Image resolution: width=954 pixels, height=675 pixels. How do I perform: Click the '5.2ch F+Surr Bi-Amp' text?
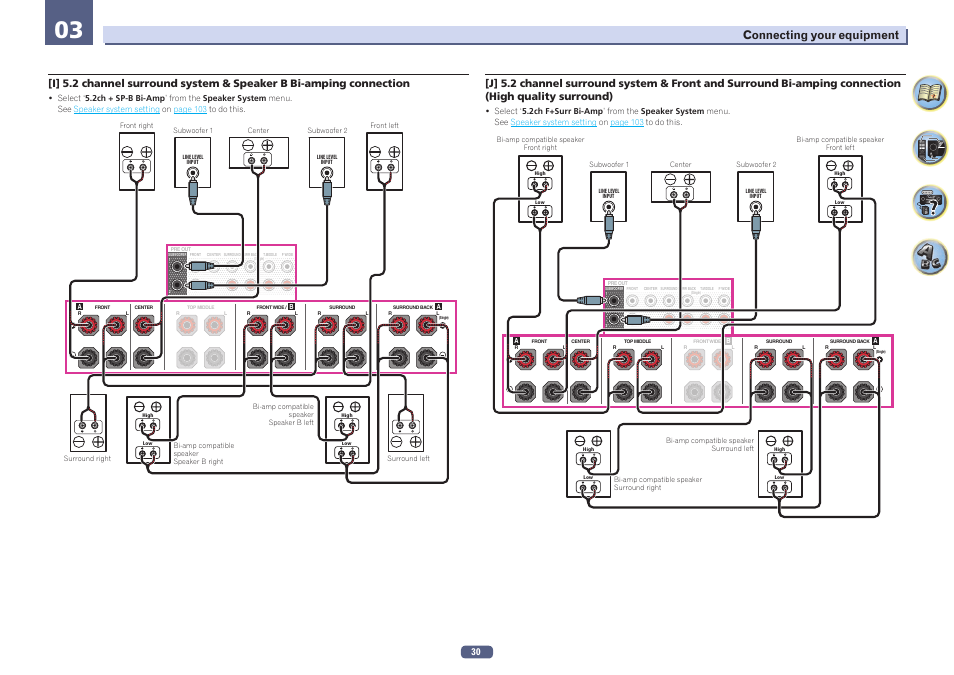(x=562, y=111)
